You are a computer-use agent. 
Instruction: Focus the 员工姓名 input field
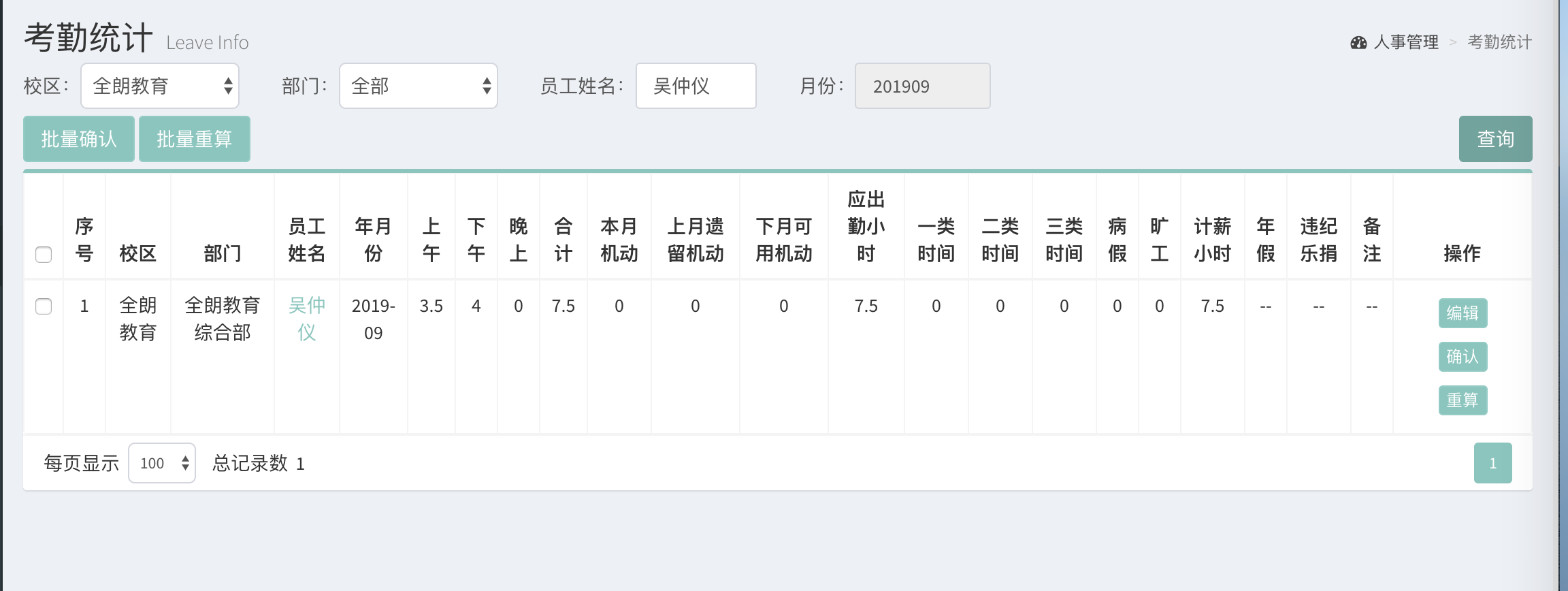tap(696, 86)
